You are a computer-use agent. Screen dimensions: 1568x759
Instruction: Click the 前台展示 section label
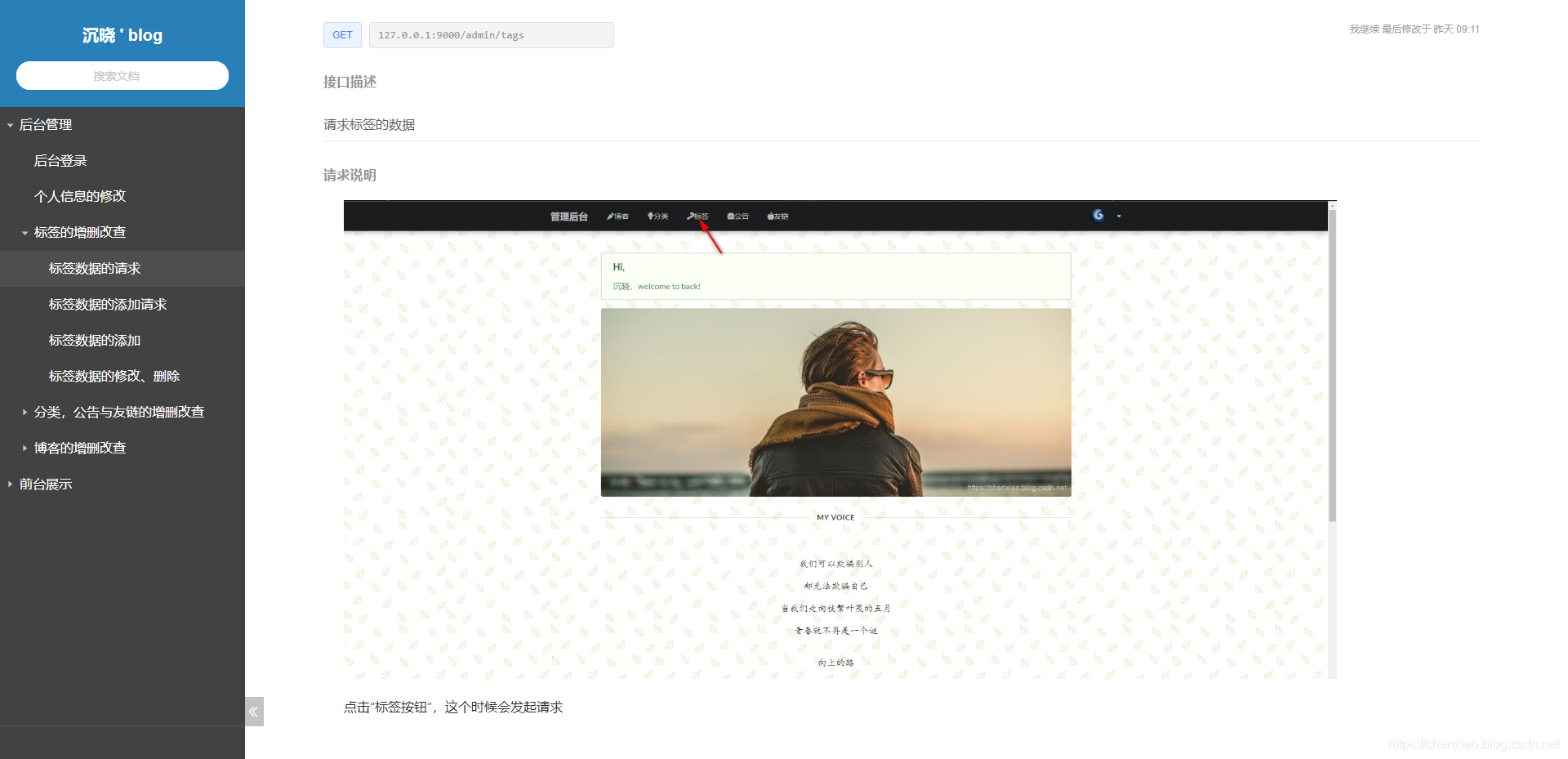pos(46,484)
